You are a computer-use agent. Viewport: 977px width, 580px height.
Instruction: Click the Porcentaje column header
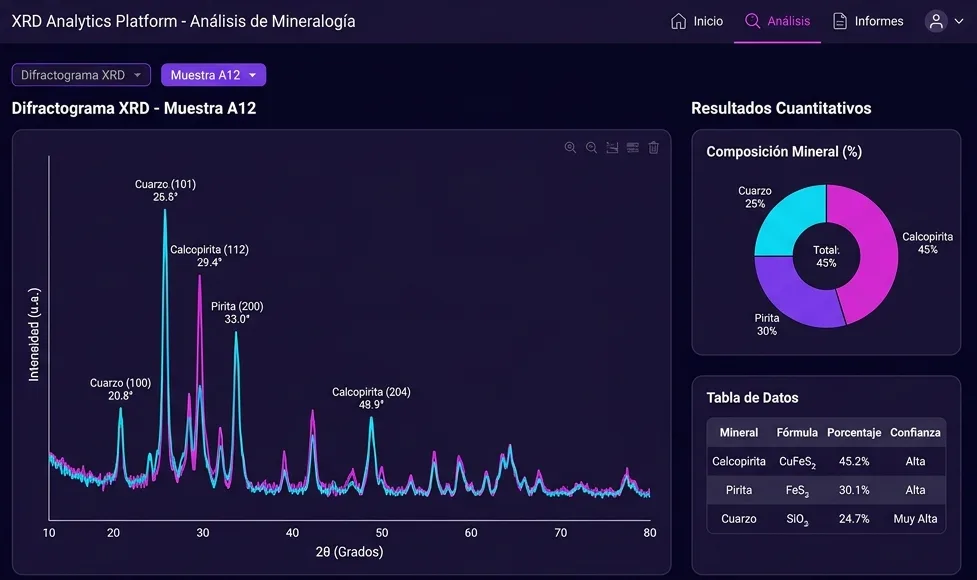click(854, 432)
